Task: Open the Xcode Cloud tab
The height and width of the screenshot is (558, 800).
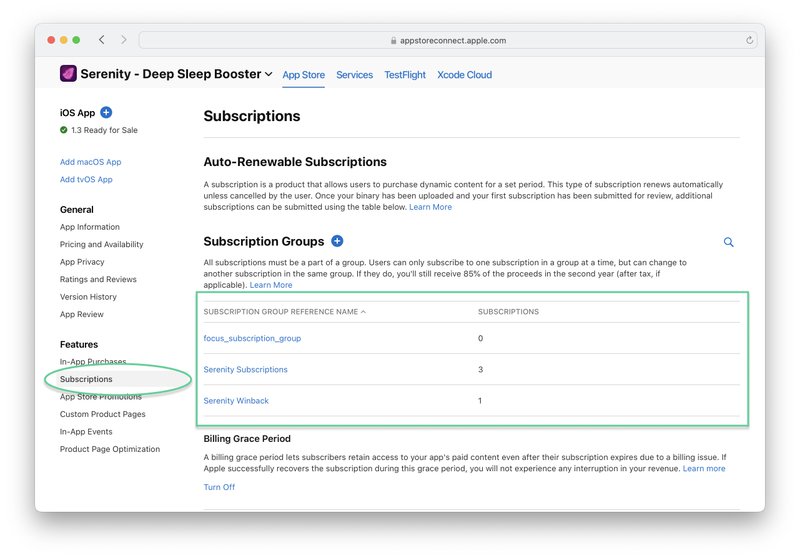Action: (465, 75)
